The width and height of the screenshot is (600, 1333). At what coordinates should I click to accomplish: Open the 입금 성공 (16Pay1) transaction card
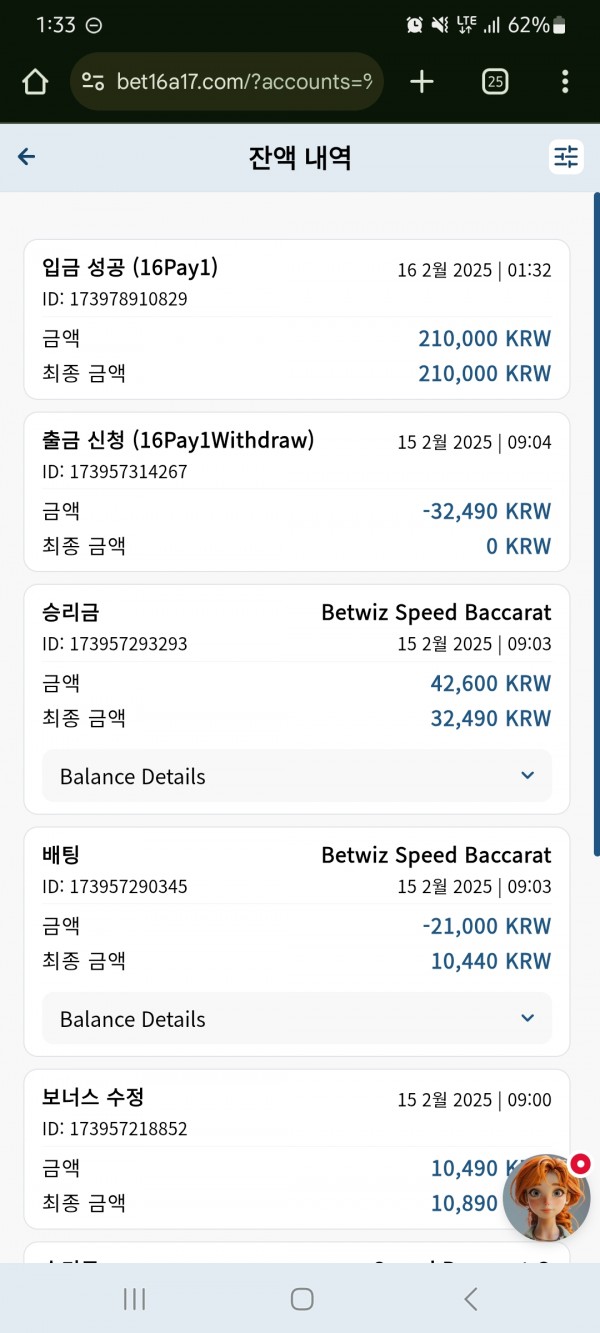point(297,320)
